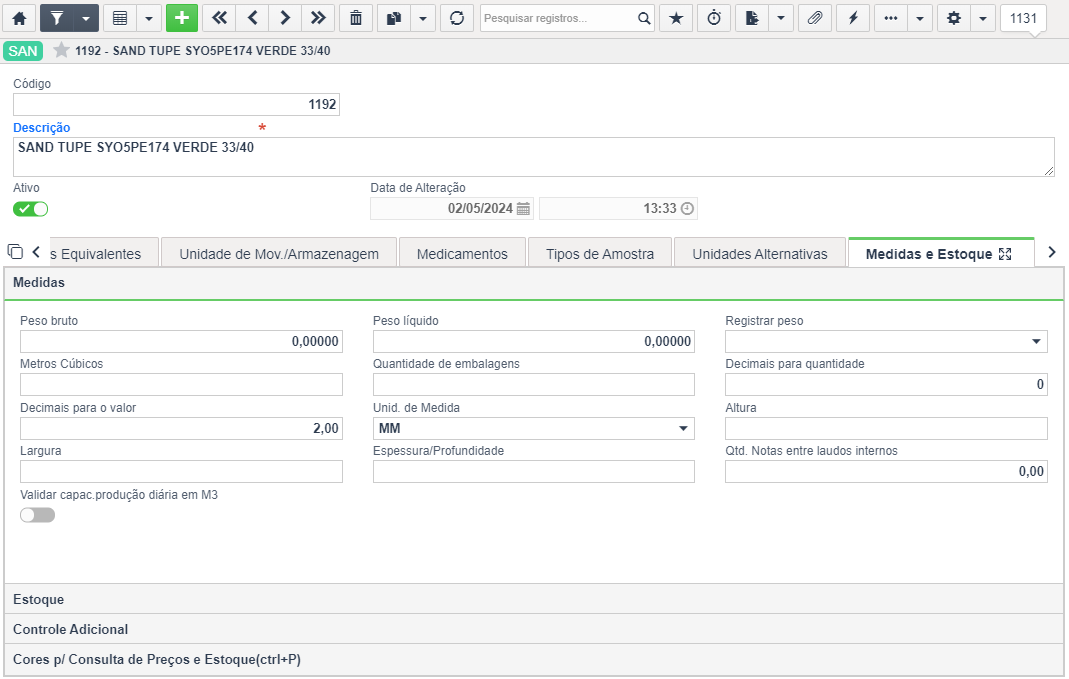The width and height of the screenshot is (1069, 679).
Task: Open favorites star in toolbar
Action: (676, 18)
